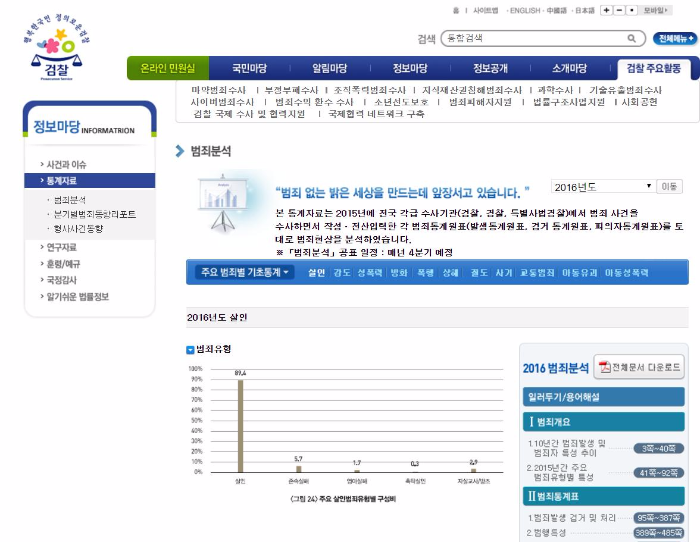Switch to the ENGLISH site

(525, 10)
